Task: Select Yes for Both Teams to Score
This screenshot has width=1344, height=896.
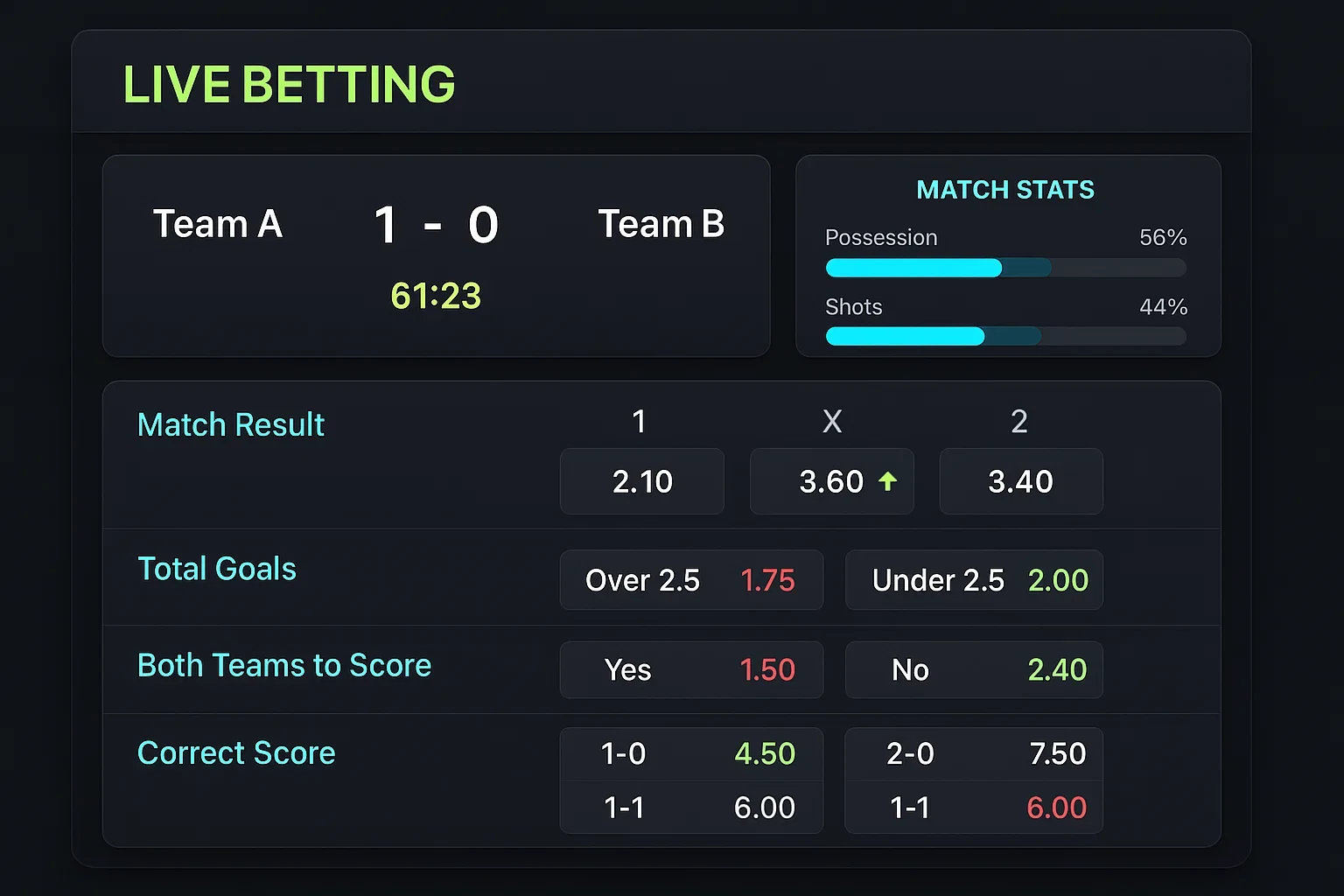Action: (x=691, y=670)
